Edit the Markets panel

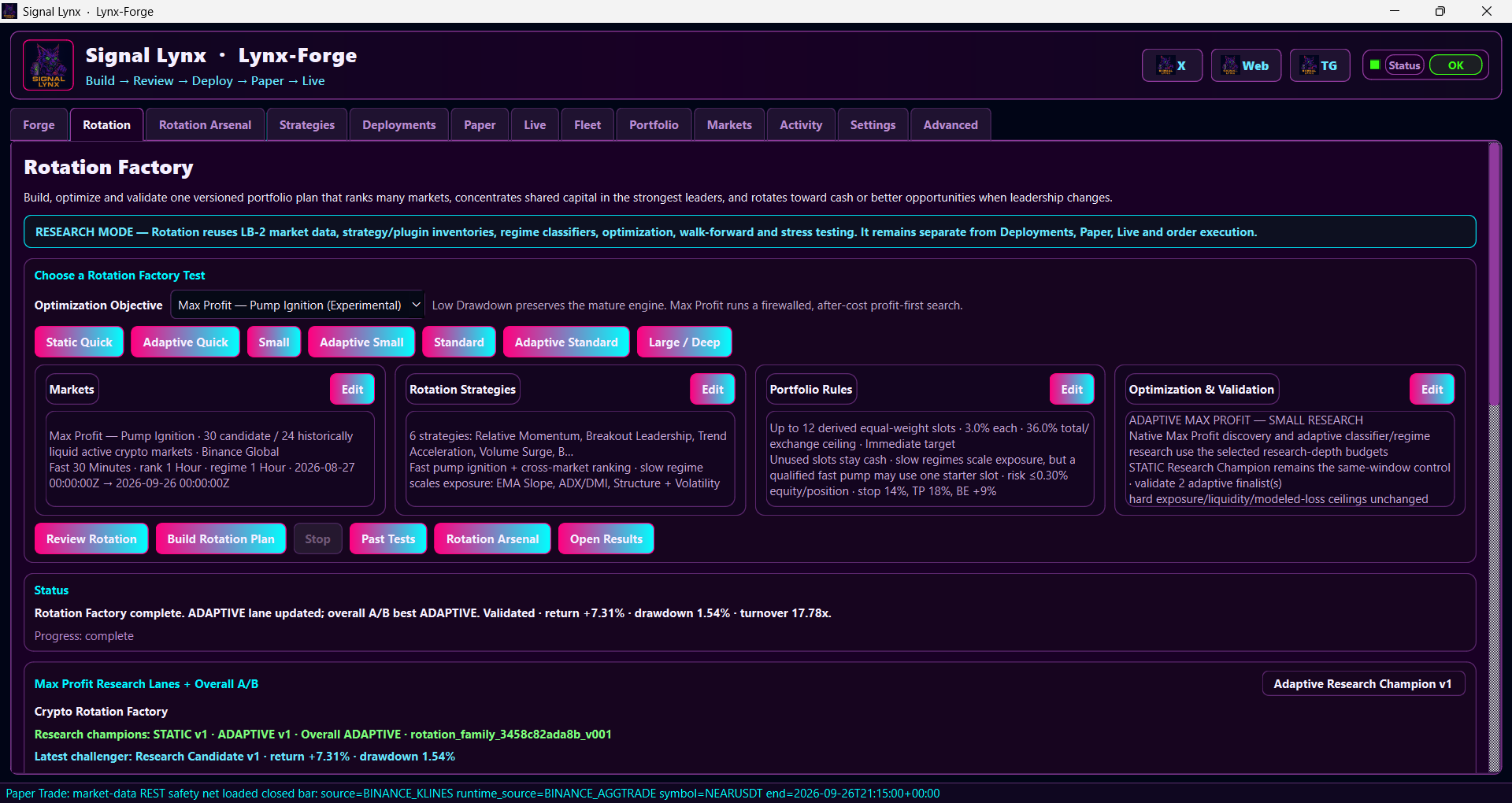[x=352, y=389]
